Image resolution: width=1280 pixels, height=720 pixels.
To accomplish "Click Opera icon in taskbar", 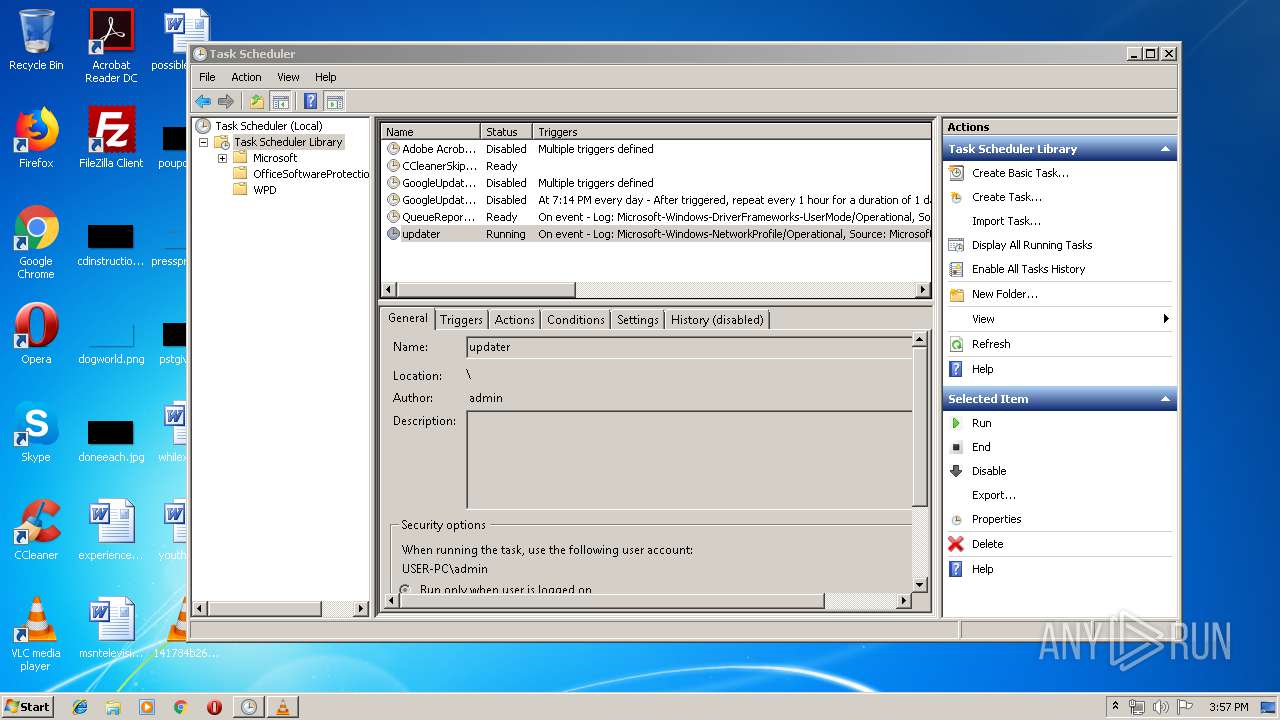I will coord(214,707).
